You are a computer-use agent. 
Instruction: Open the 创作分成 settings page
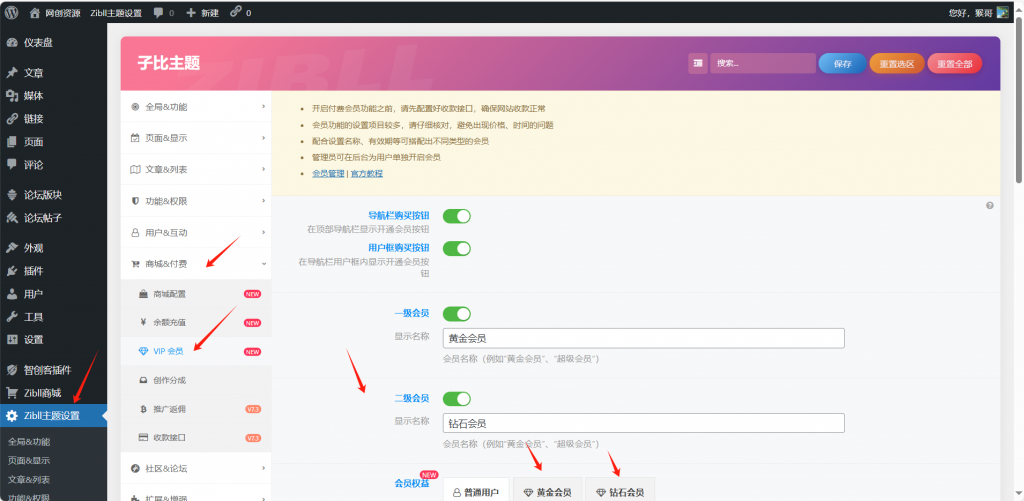click(x=196, y=380)
